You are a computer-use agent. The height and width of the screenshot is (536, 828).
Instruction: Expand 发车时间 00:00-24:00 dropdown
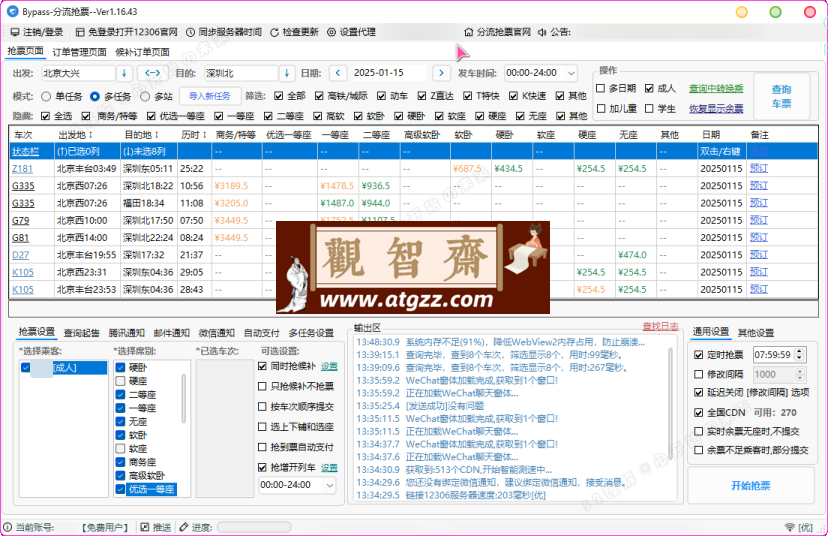point(571,73)
